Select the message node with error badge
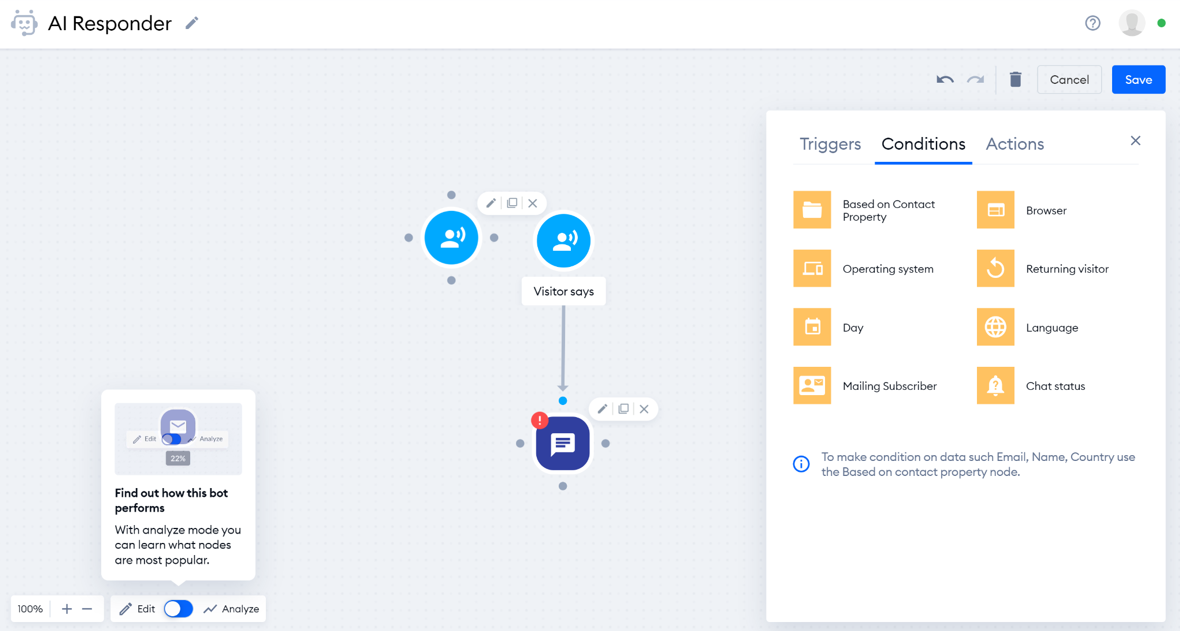The width and height of the screenshot is (1180, 631). click(562, 444)
